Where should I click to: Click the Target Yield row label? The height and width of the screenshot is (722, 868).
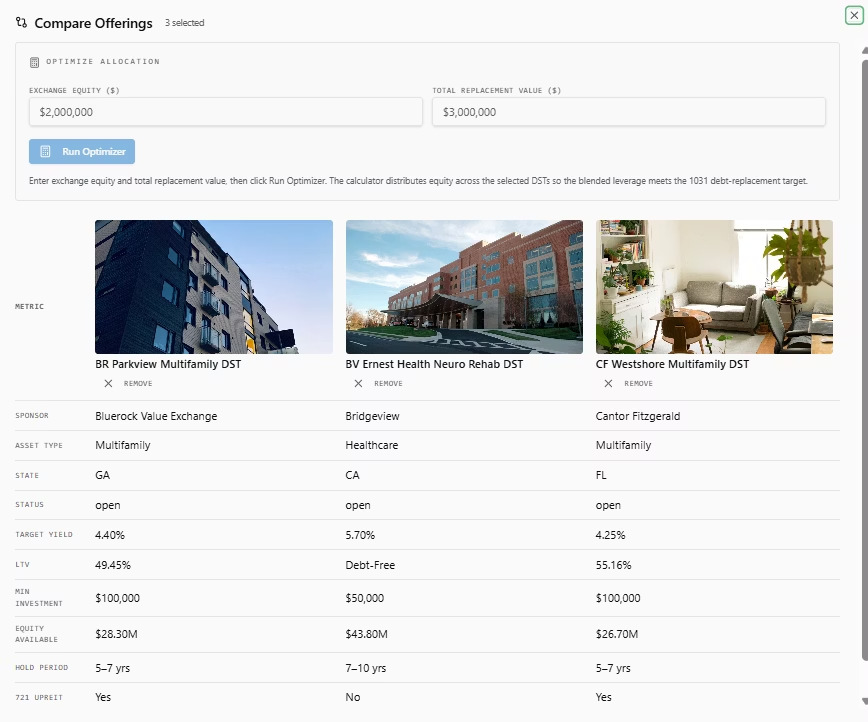pos(44,534)
